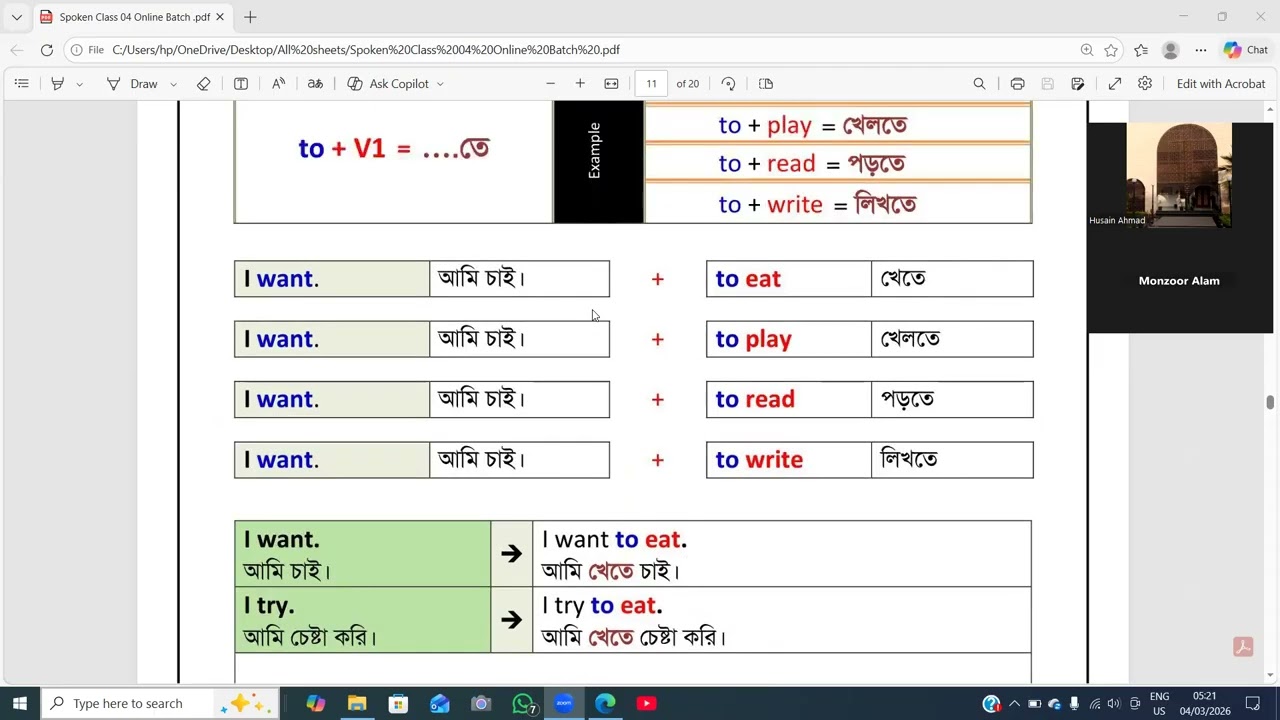Click the vertical scrollbar thumb
Viewport: 1280px width, 720px height.
1270,402
